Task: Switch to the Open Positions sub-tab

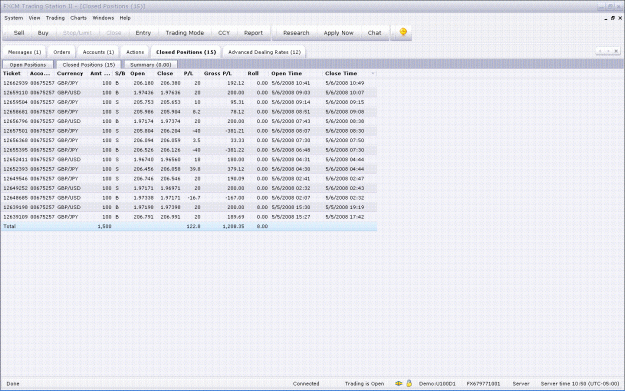Action: [x=28, y=65]
